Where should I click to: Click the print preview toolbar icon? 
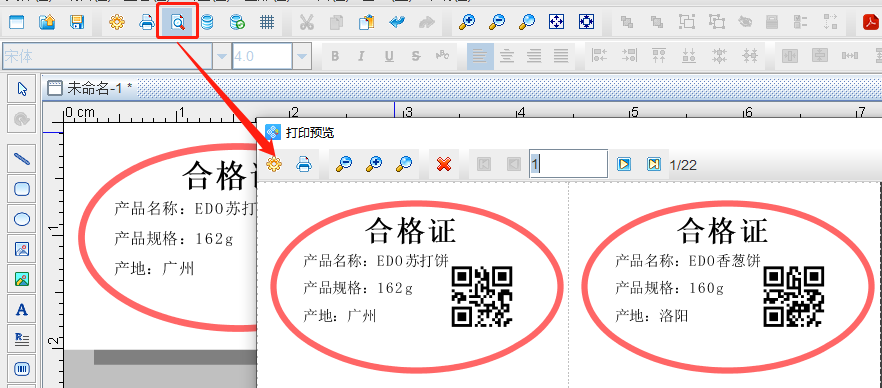tap(178, 22)
